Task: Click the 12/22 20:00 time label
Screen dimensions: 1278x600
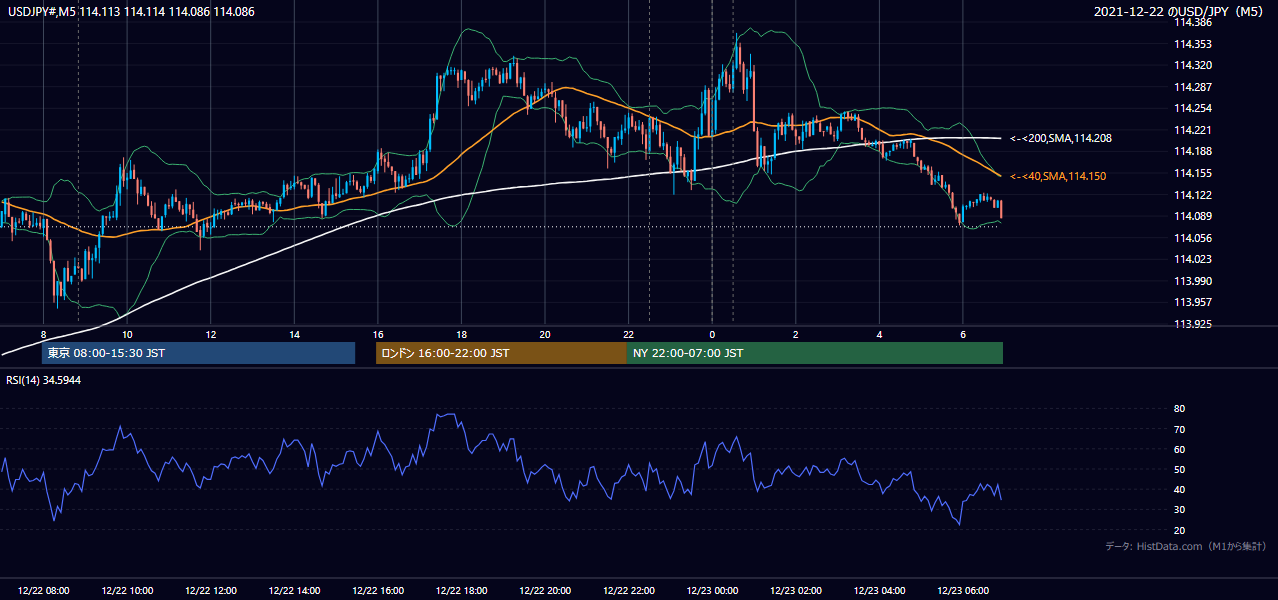Action: pyautogui.click(x=545, y=591)
